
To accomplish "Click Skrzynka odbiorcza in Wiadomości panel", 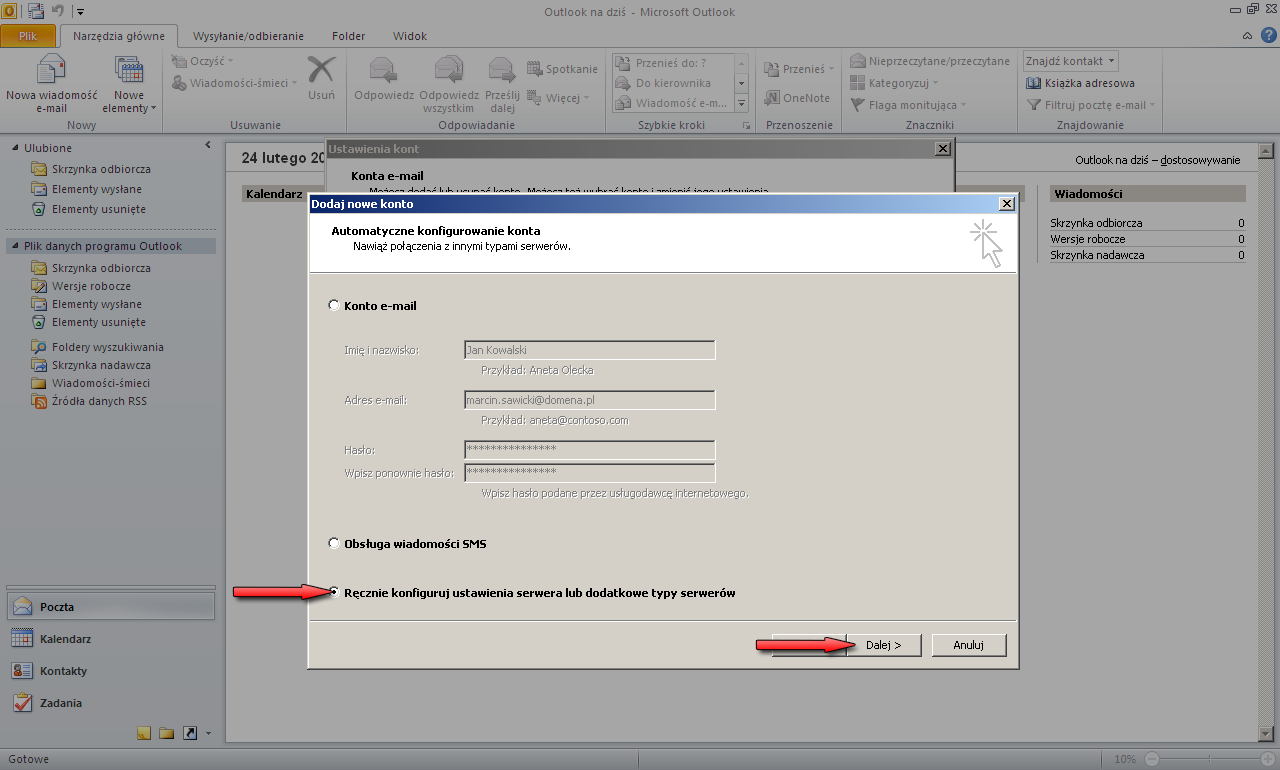I will point(1096,223).
